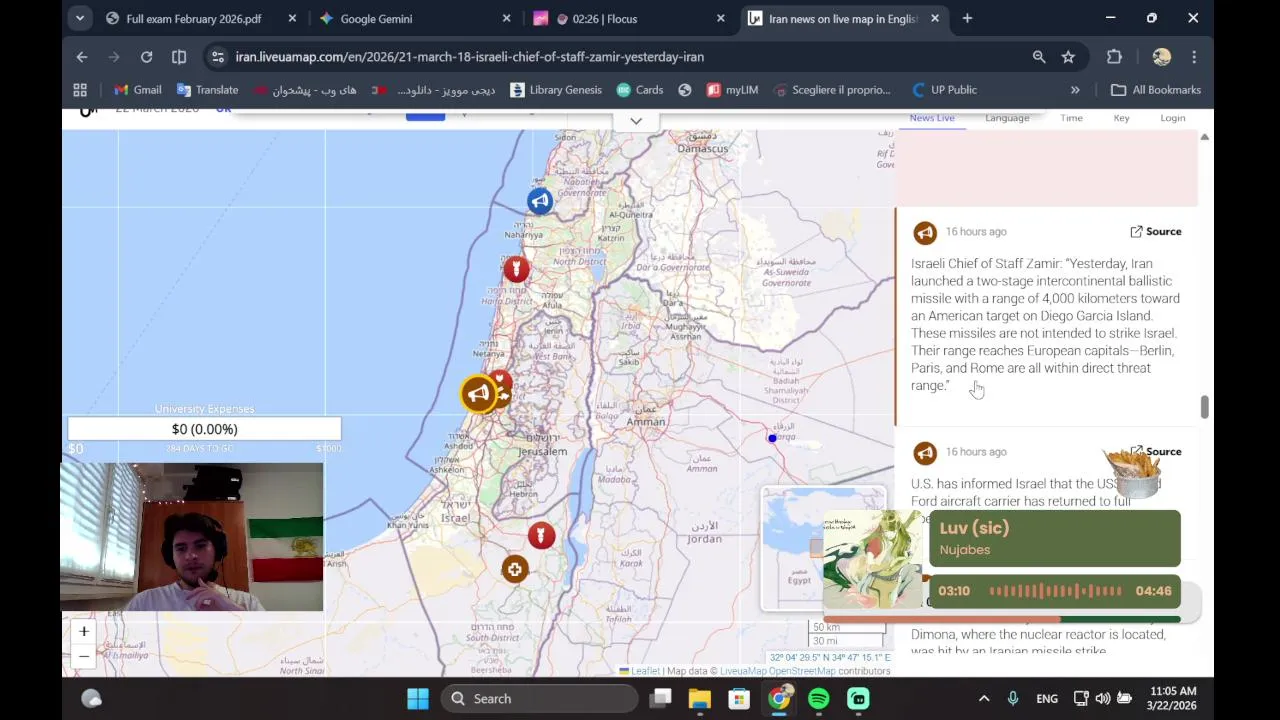Open the Library Genesis bookmark
The width and height of the screenshot is (1280, 720).
(x=556, y=90)
